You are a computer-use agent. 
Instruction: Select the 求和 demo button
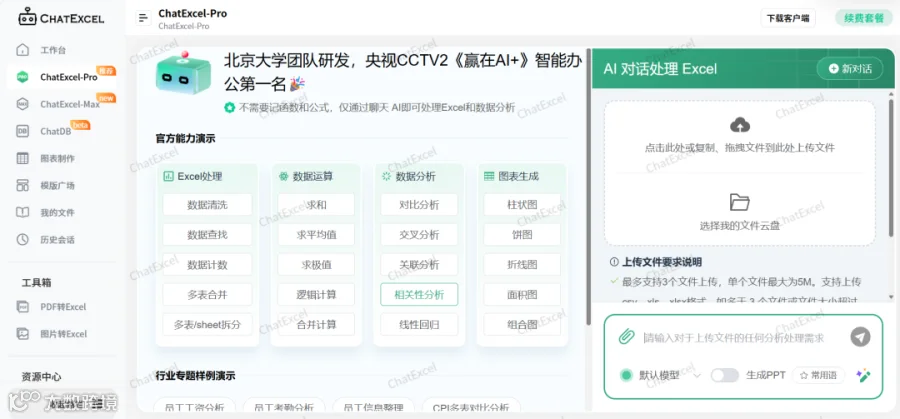pos(316,204)
